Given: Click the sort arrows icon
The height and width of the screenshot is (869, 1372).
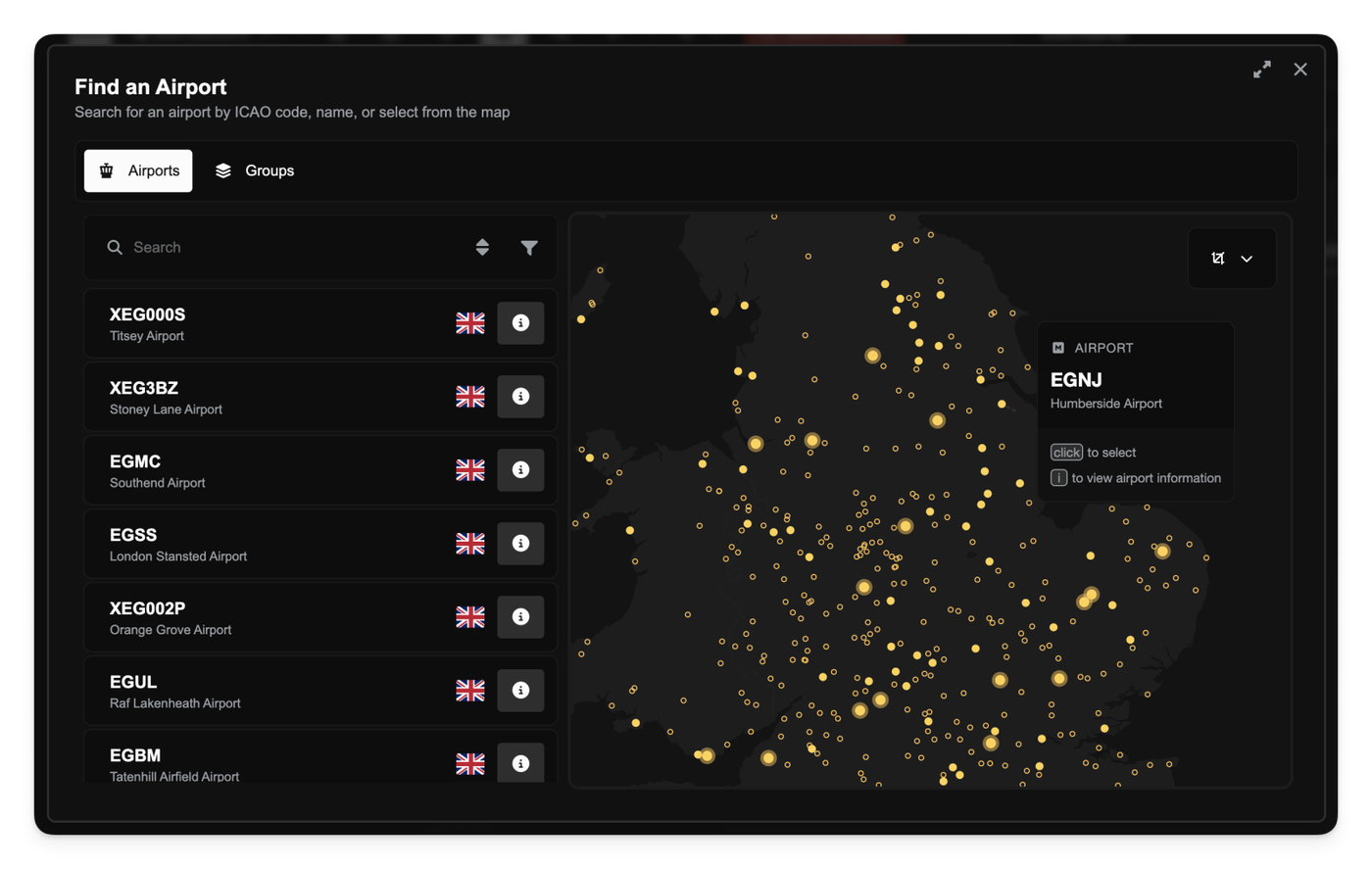Looking at the screenshot, I should click(x=482, y=248).
